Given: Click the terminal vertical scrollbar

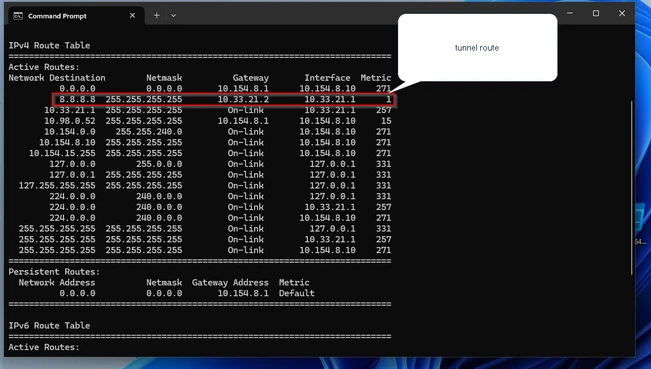Looking at the screenshot, I should coord(631,187).
